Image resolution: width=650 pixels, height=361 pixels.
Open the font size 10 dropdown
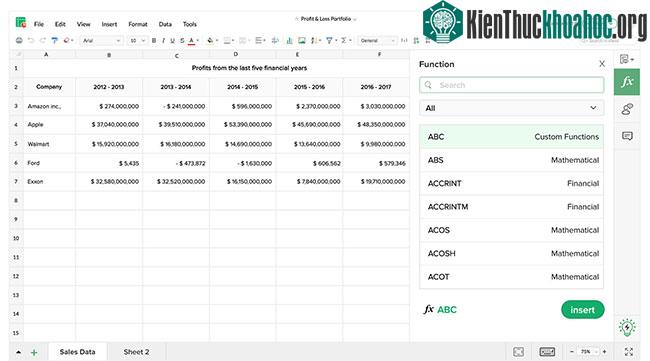click(137, 41)
